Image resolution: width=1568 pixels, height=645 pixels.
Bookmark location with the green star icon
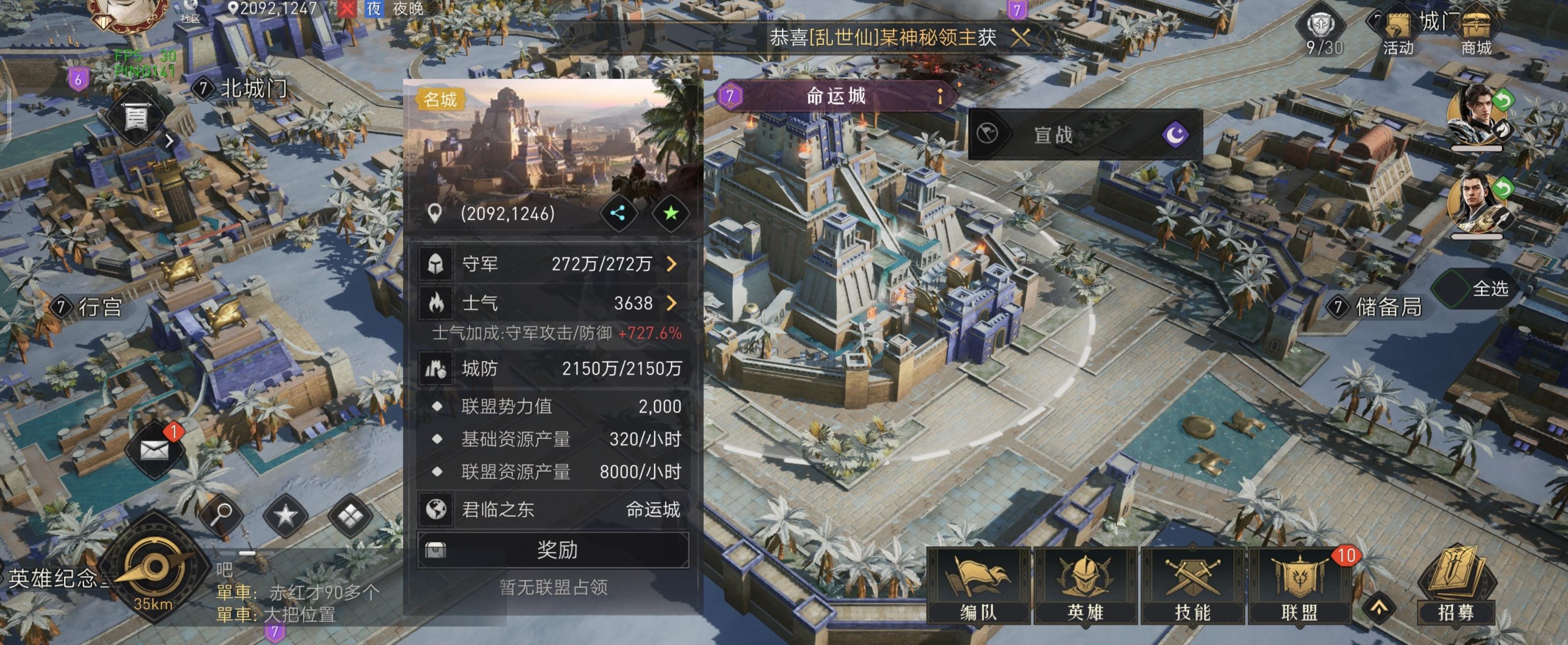coord(671,213)
